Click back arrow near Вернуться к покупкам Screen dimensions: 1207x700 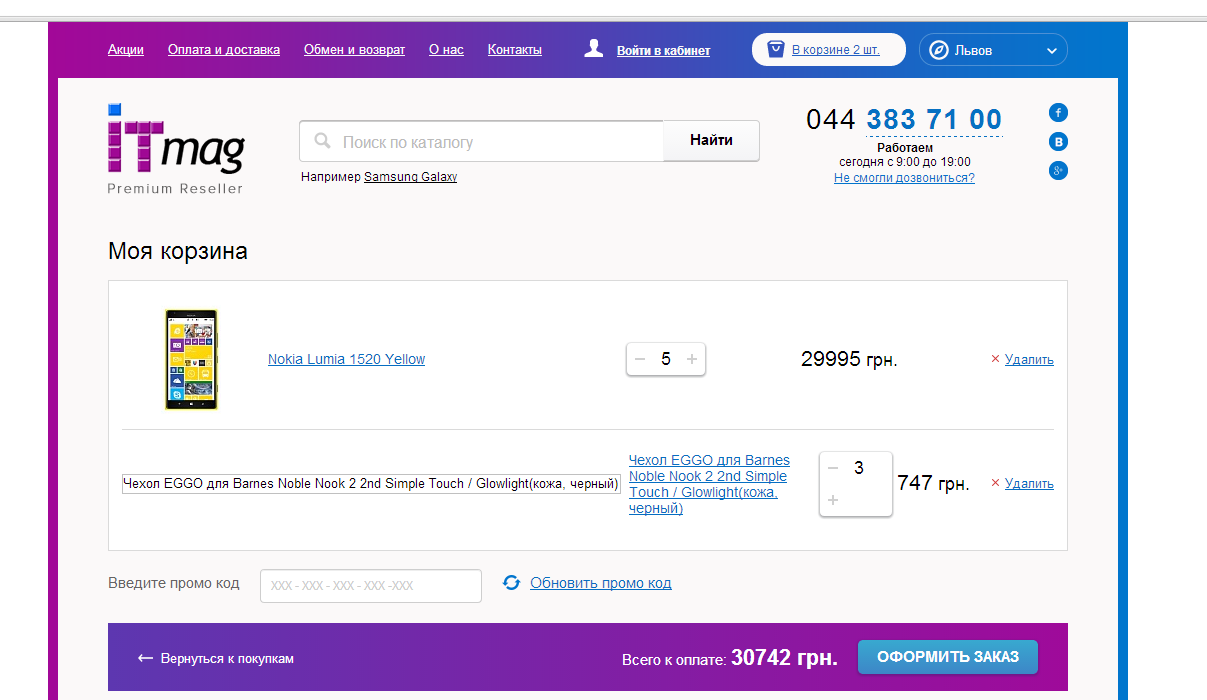[x=145, y=658]
